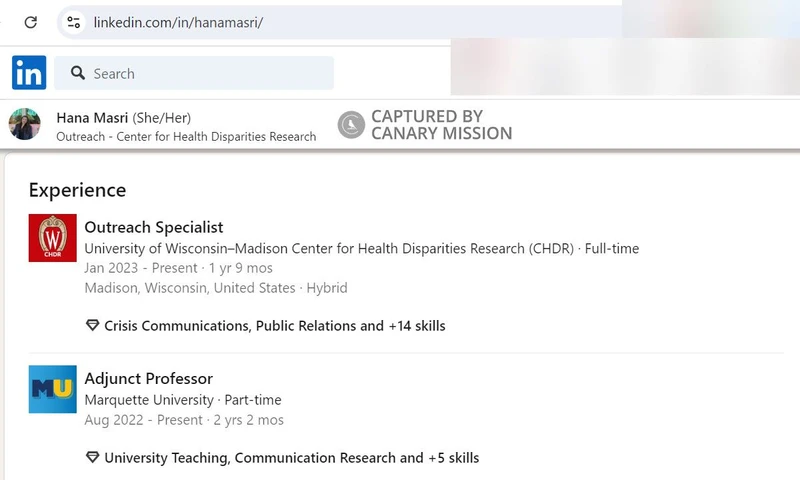This screenshot has height=480, width=800.
Task: Show Crisis Communications, Public Relations and +14 skills
Action: click(274, 326)
